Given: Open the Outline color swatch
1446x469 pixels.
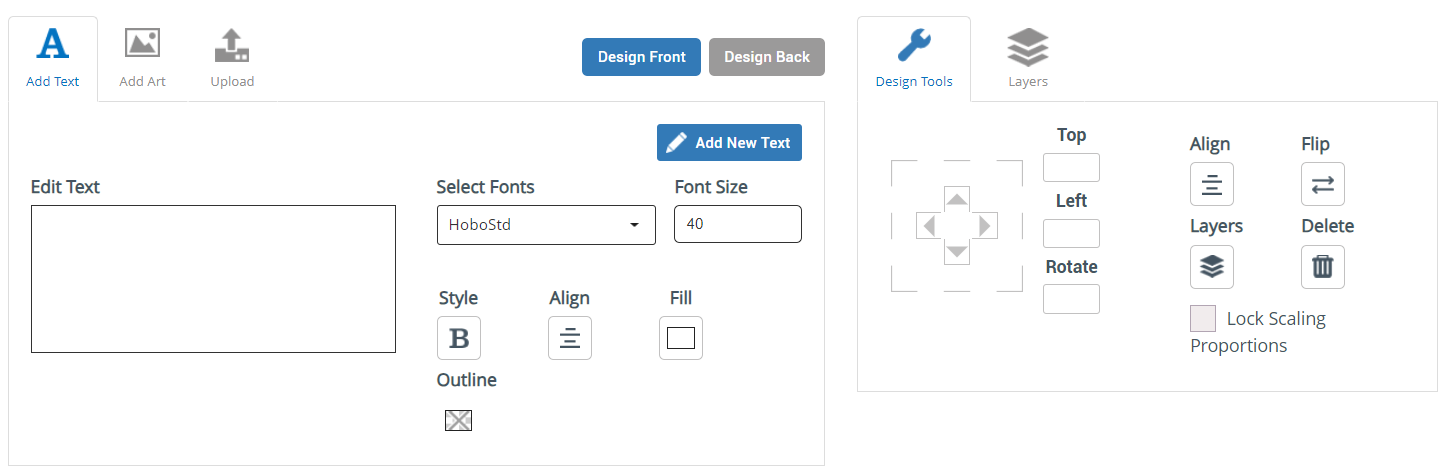Looking at the screenshot, I should pos(458,420).
